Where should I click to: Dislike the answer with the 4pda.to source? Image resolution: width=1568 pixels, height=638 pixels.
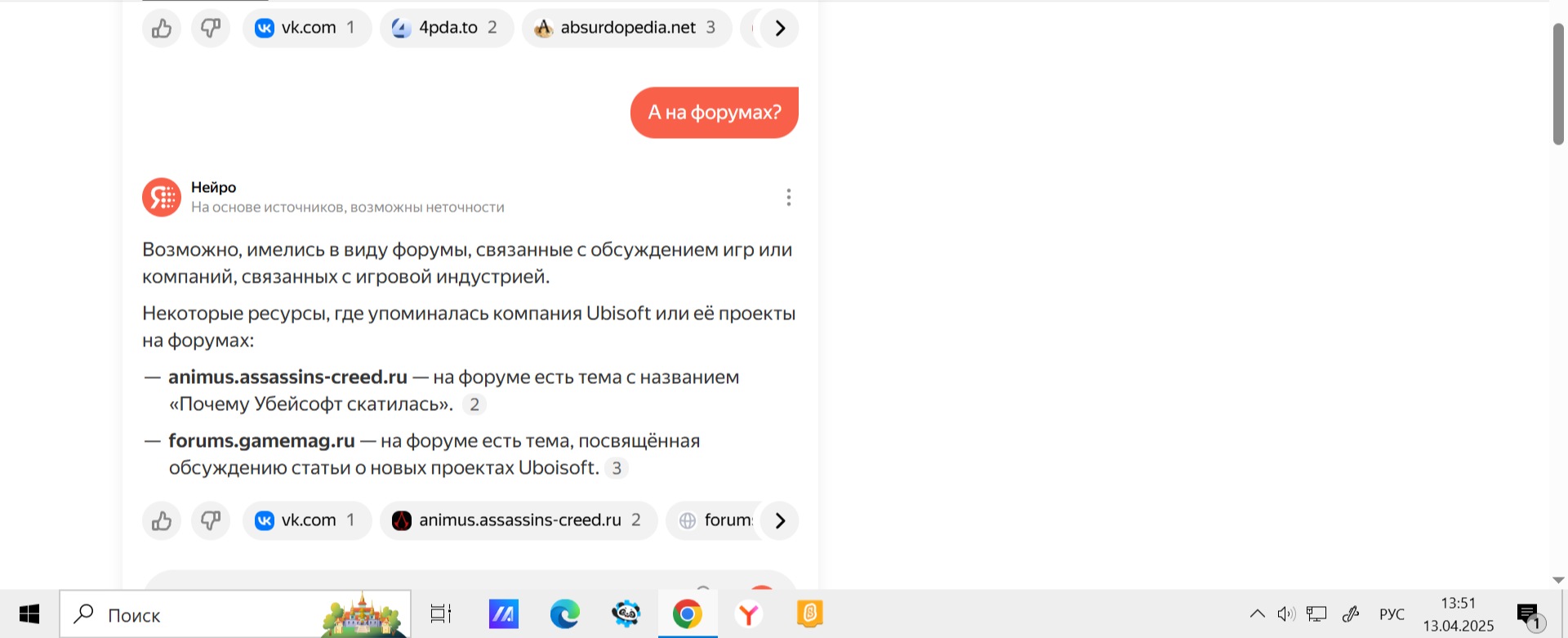(x=211, y=29)
